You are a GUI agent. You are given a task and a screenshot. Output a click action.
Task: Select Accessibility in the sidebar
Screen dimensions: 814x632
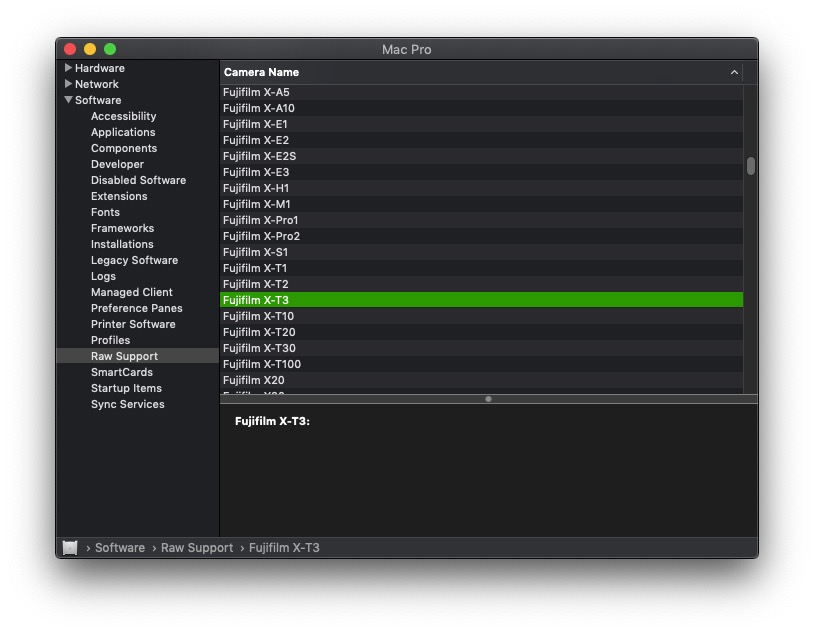pos(124,116)
